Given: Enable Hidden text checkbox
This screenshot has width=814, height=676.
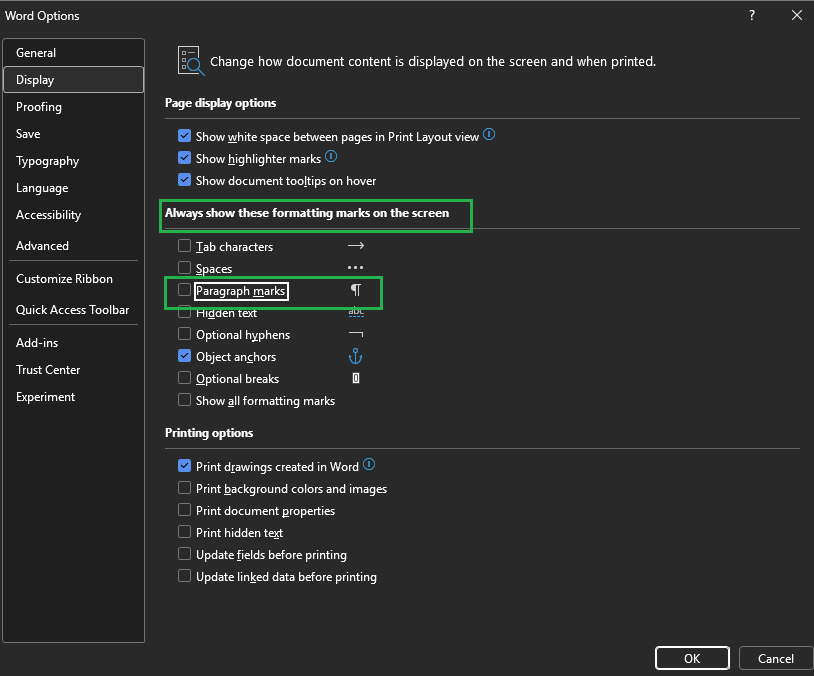Looking at the screenshot, I should 184,313.
